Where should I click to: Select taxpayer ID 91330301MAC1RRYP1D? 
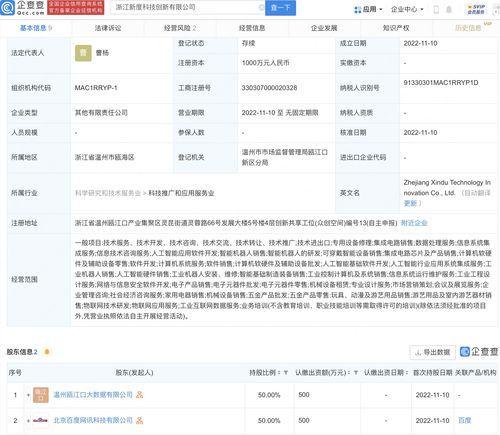pyautogui.click(x=441, y=83)
